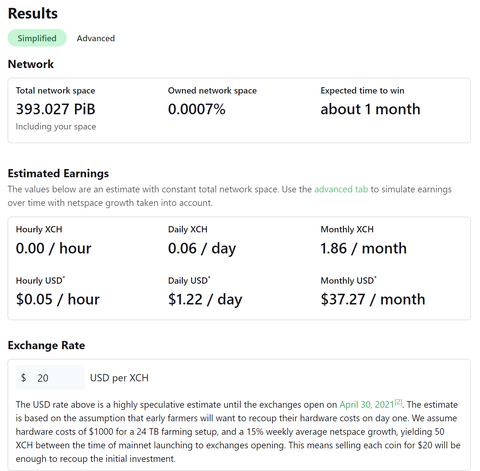Open the April 30, 2021 link

[367, 405]
